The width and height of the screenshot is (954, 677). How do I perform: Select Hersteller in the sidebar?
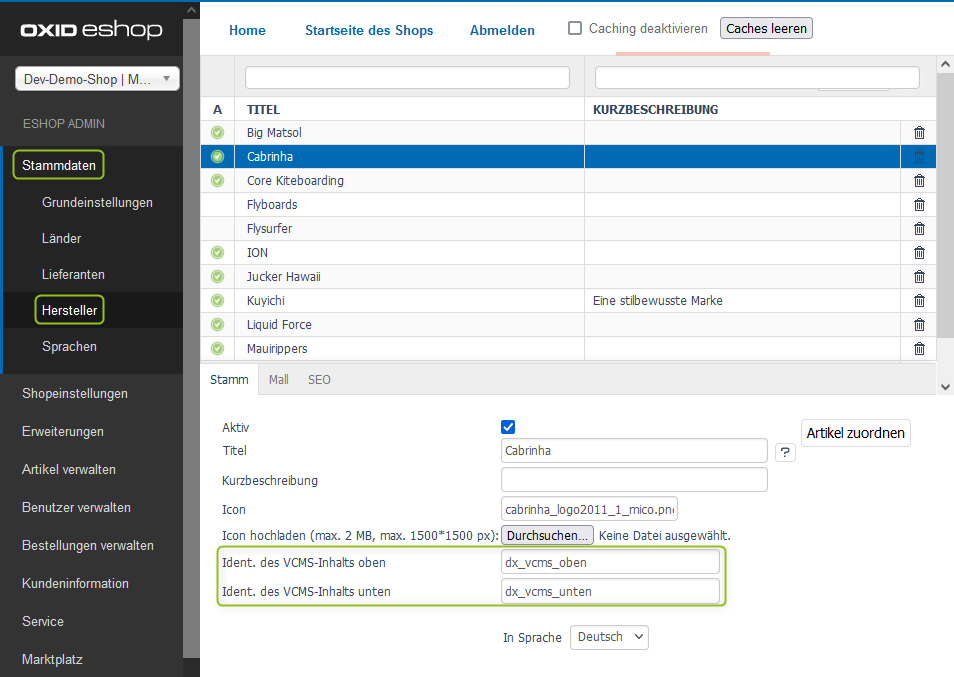click(69, 310)
